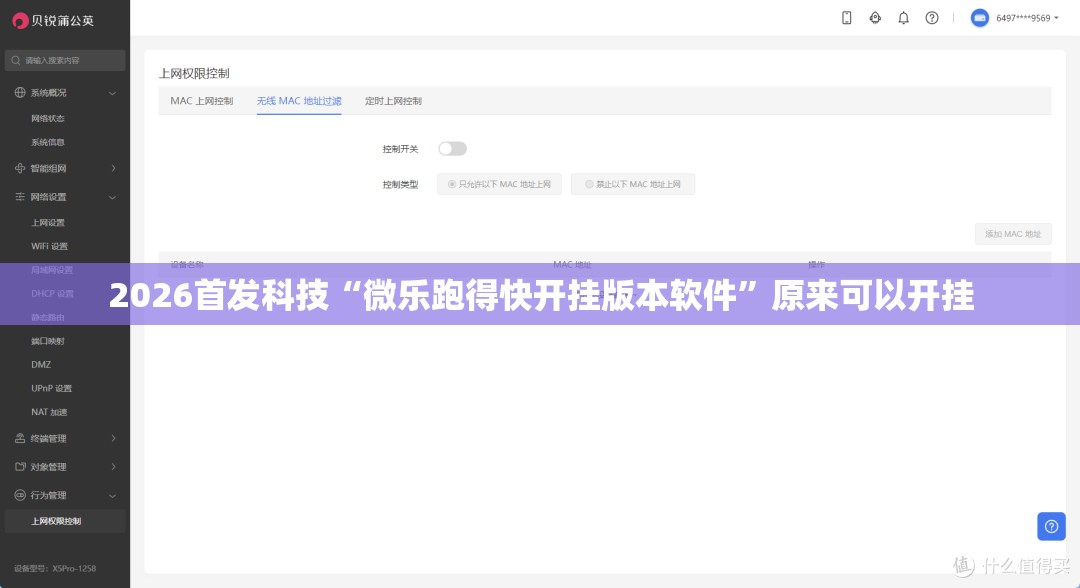This screenshot has width=1080, height=588.
Task: Click 添加 MAC 地址 button
Action: (1013, 234)
